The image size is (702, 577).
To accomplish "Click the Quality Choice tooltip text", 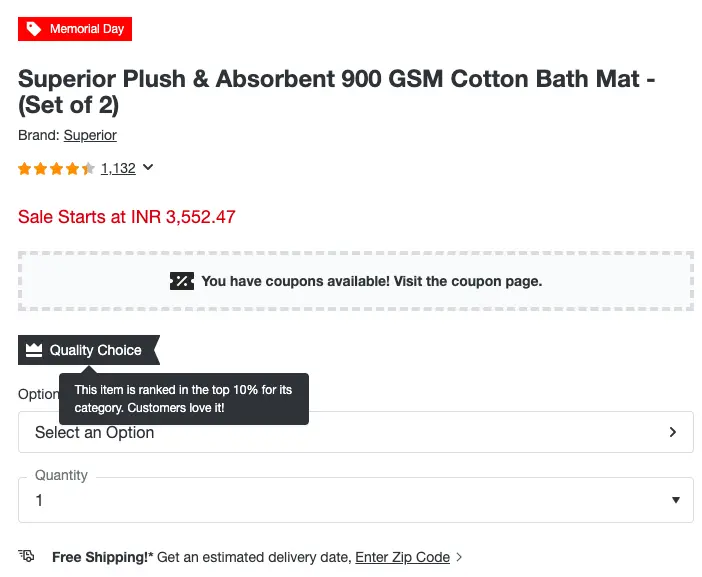I will [x=183, y=399].
